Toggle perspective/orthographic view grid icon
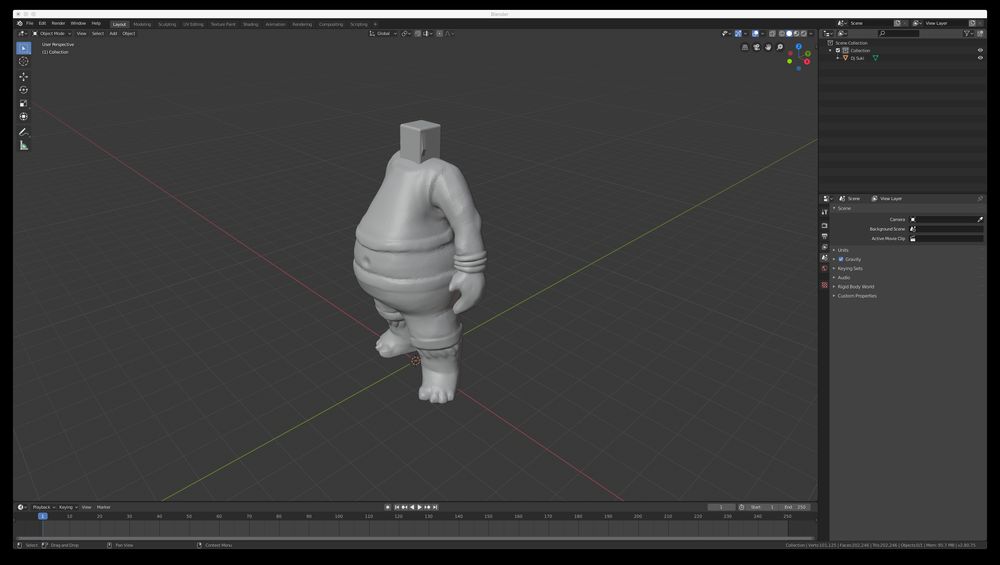 [745, 47]
